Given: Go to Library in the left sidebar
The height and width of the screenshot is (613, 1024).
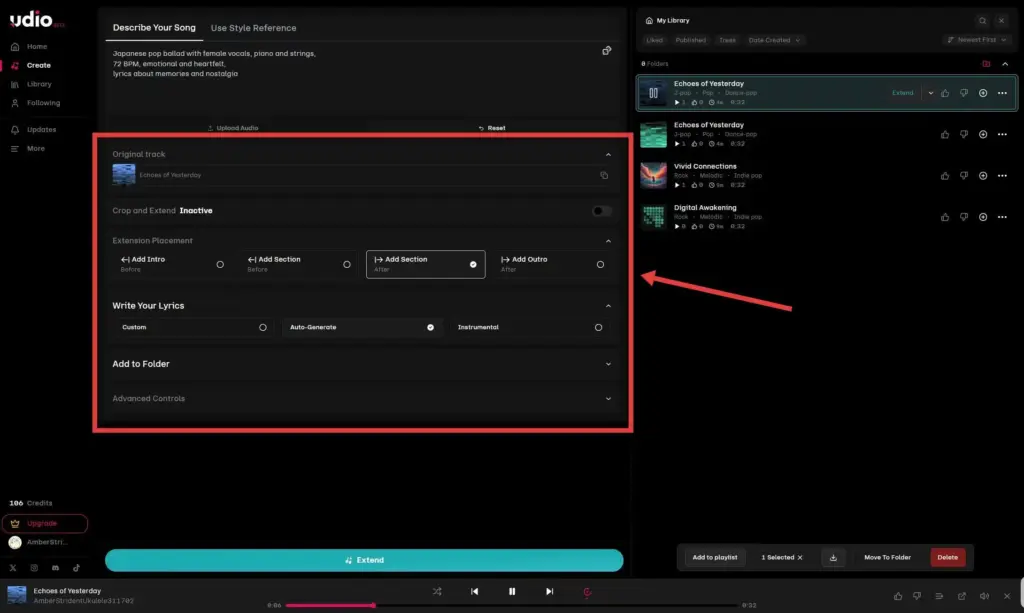Looking at the screenshot, I should tap(39, 84).
